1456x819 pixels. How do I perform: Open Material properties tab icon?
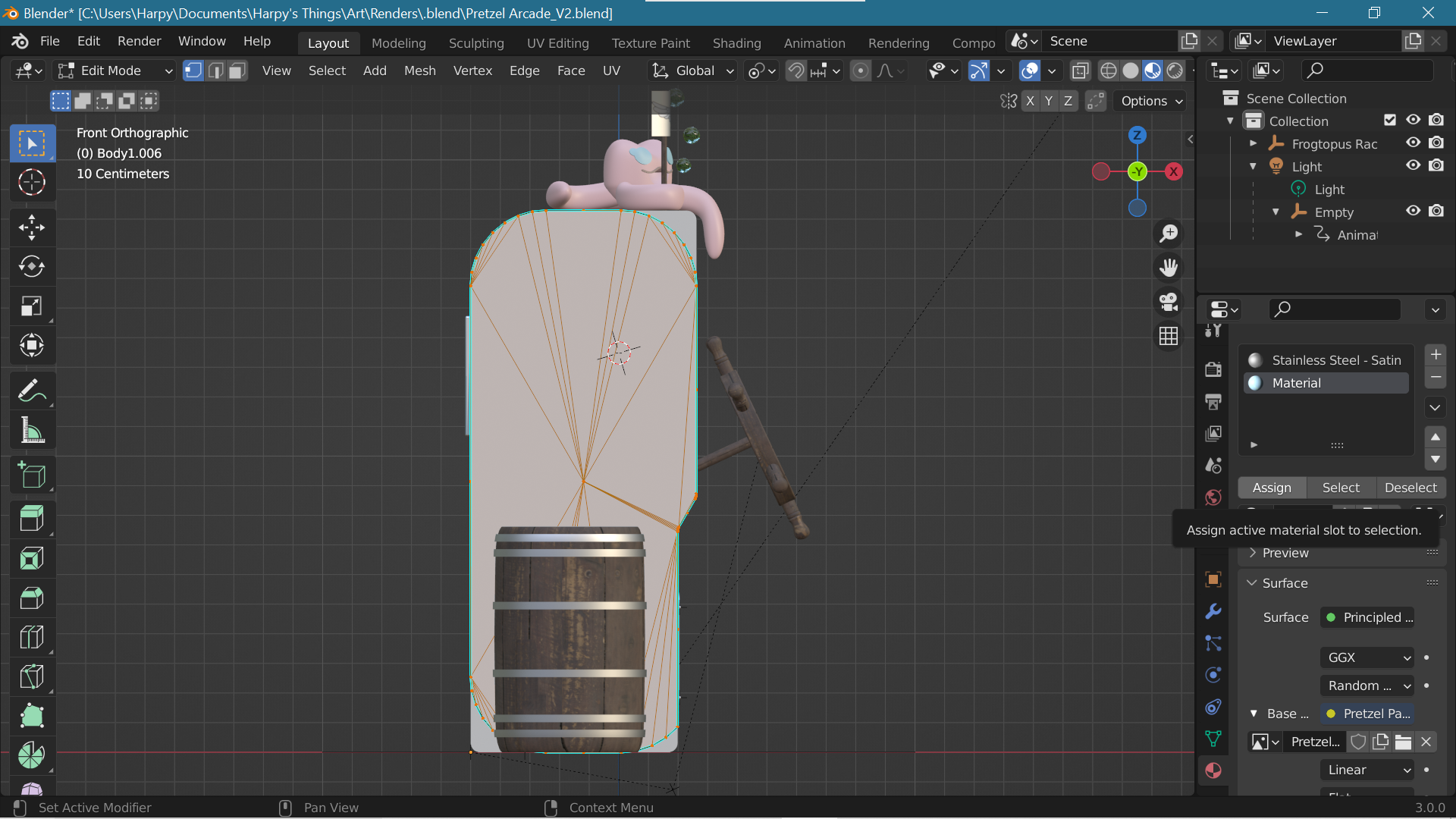pos(1213,770)
